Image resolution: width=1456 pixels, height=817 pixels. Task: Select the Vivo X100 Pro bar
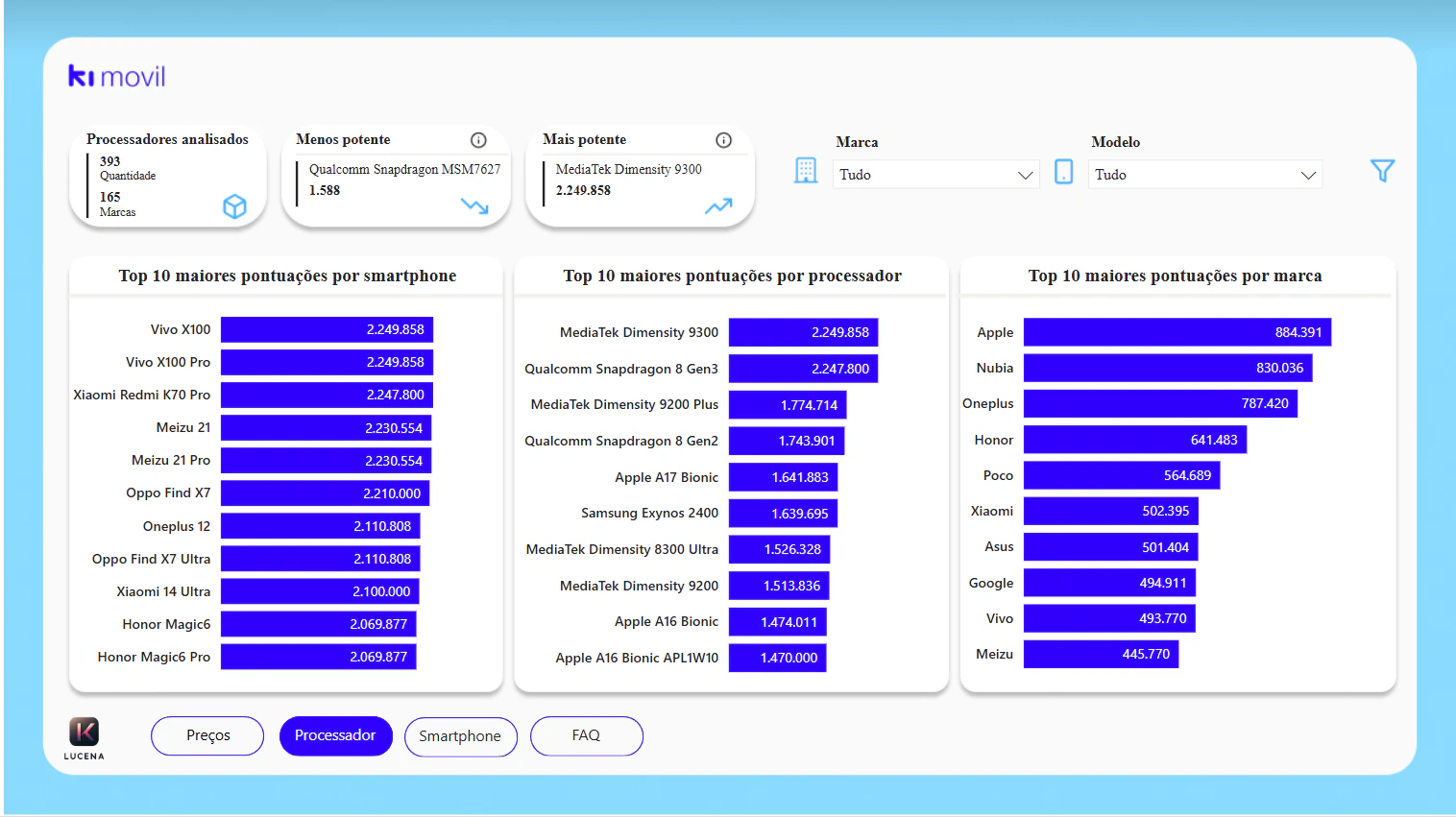328,362
